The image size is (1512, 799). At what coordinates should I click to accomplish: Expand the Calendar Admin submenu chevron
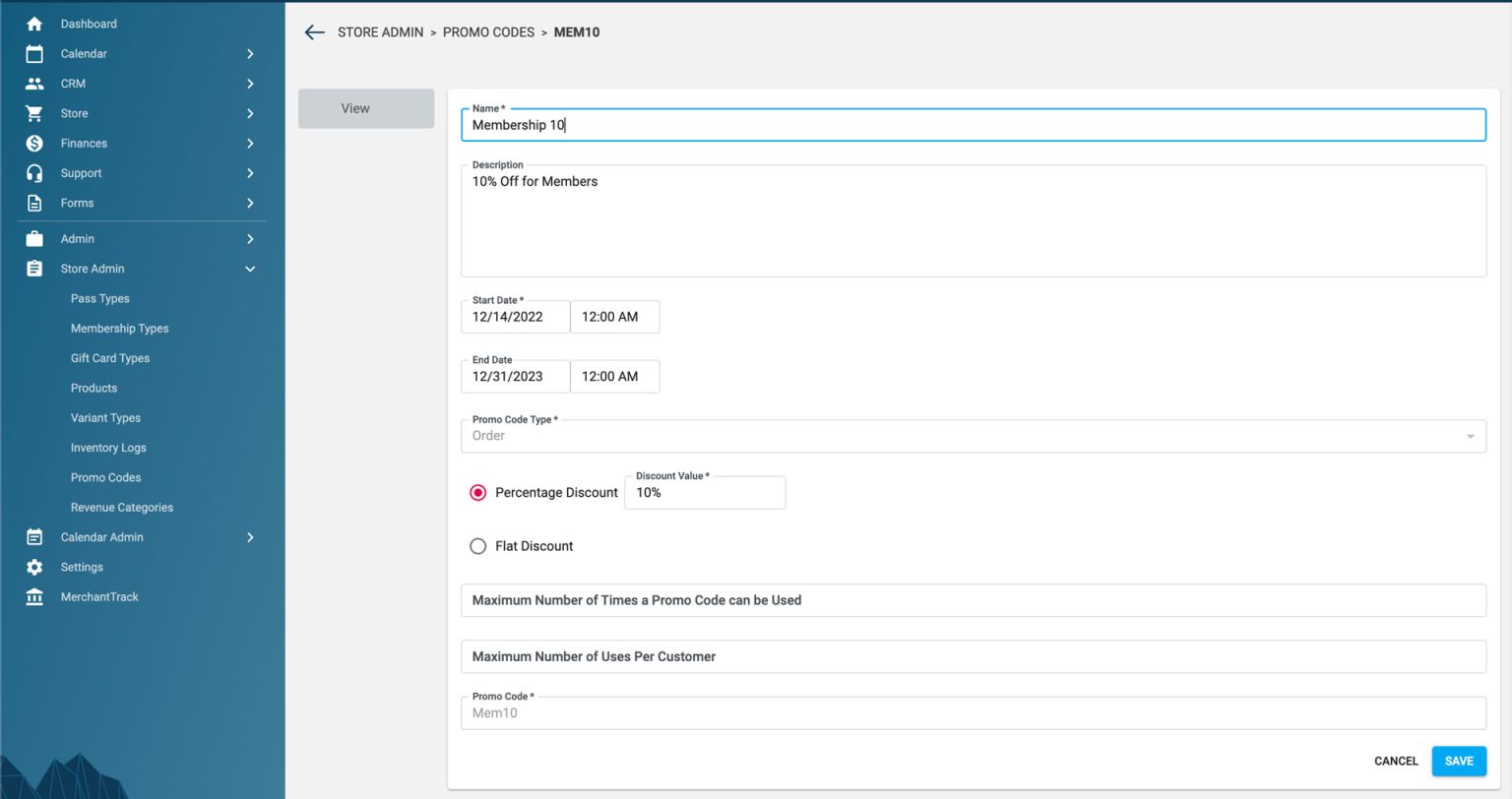[x=250, y=537]
